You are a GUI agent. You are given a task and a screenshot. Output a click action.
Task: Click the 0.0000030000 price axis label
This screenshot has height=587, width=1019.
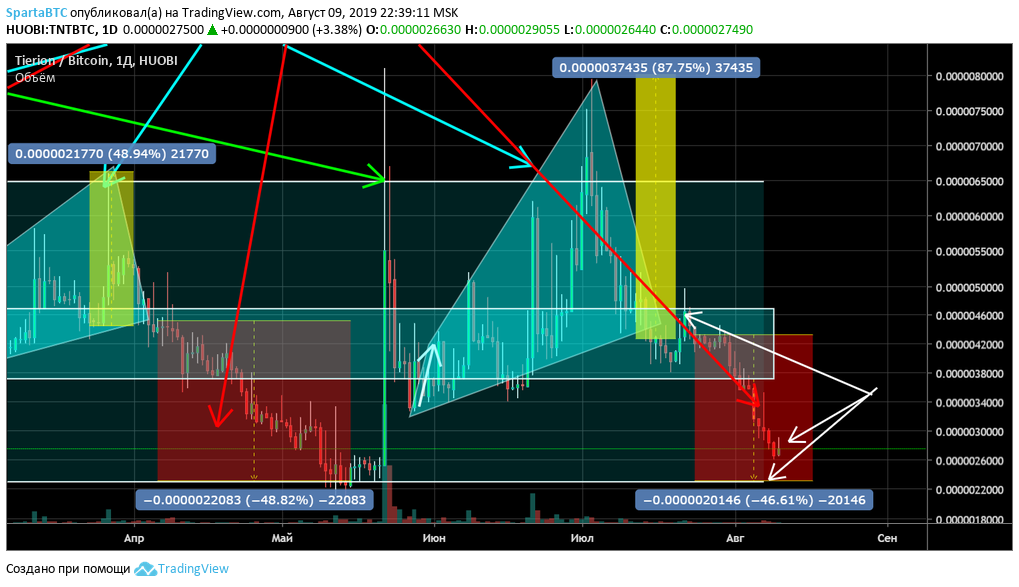coord(969,432)
